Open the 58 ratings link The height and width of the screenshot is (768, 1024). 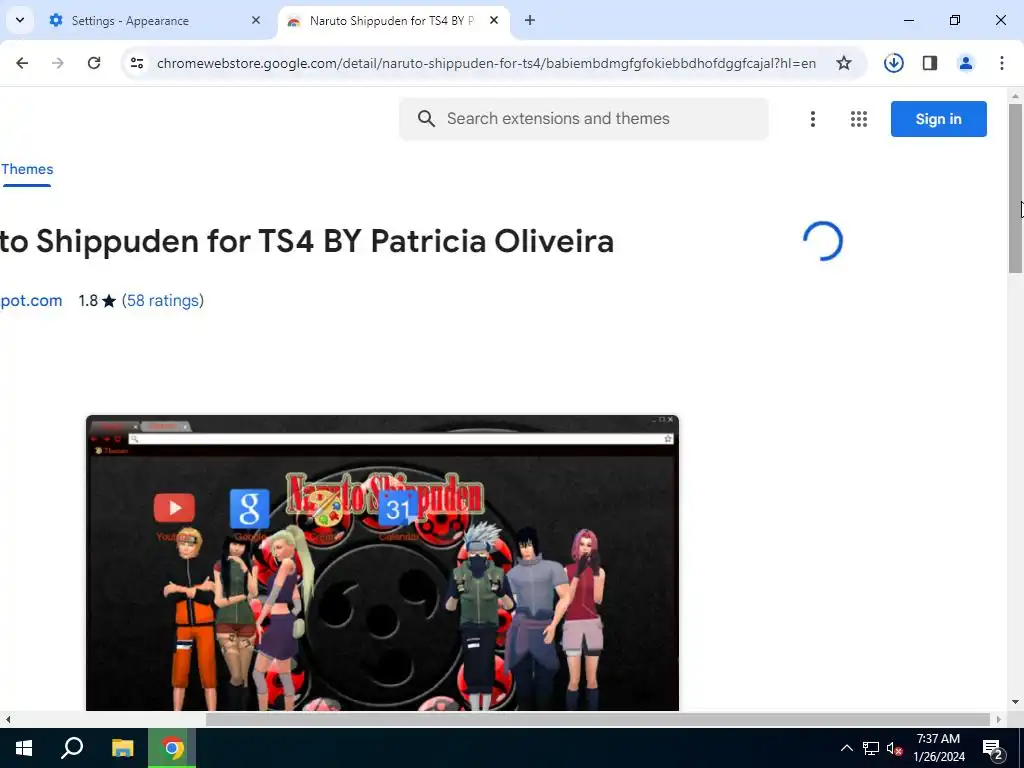pyautogui.click(x=163, y=300)
